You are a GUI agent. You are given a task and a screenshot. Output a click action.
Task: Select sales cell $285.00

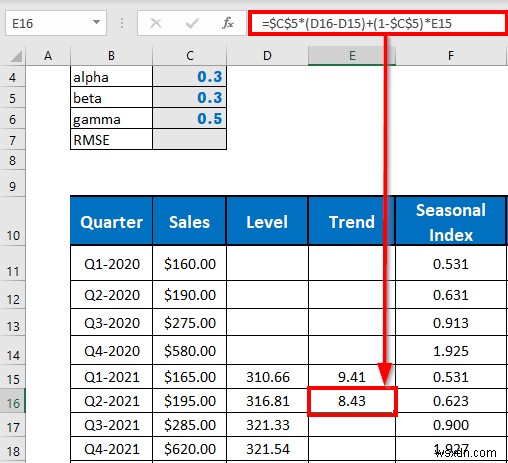pyautogui.click(x=189, y=425)
